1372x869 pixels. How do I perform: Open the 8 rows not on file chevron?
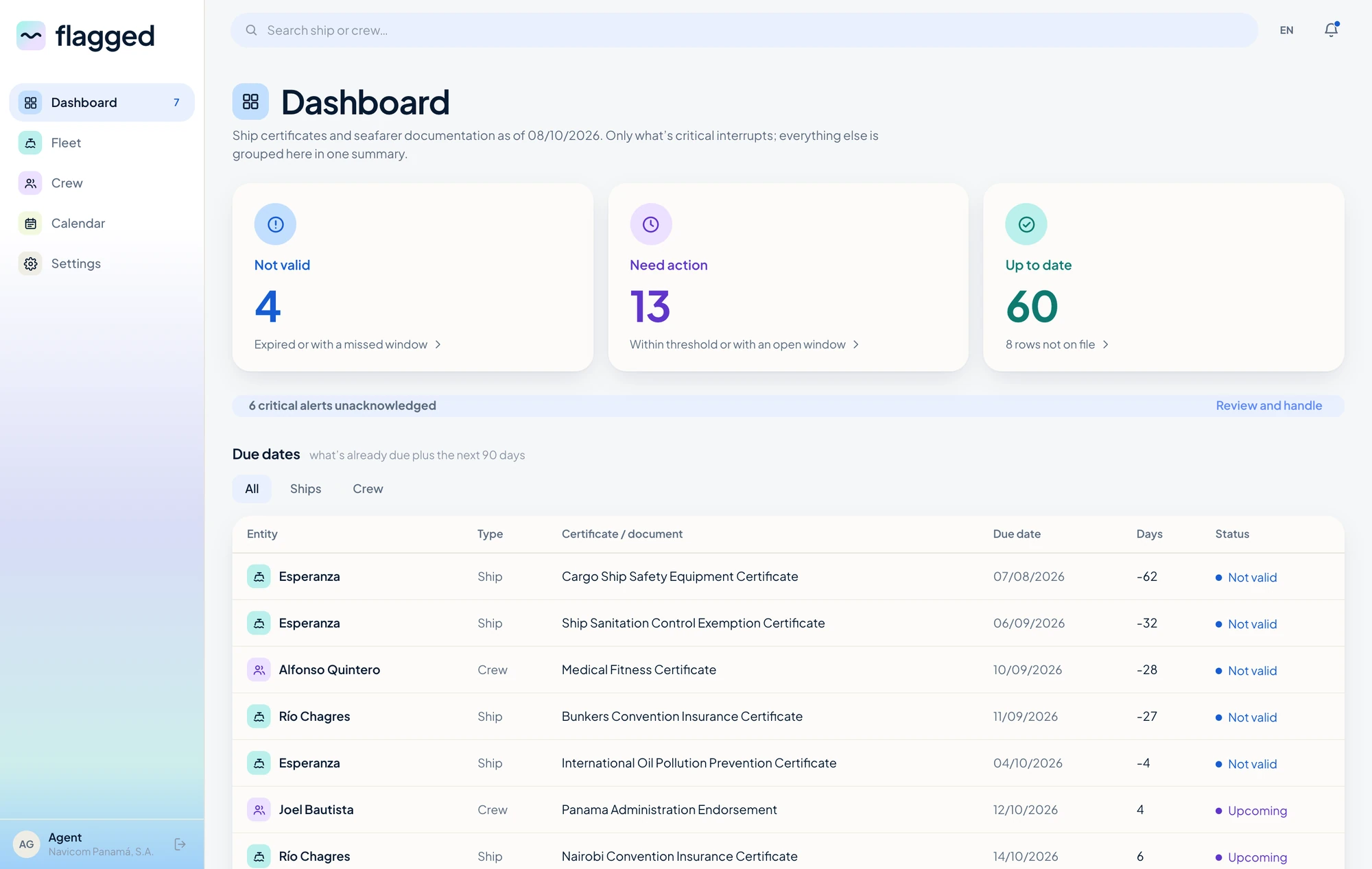click(x=1106, y=344)
